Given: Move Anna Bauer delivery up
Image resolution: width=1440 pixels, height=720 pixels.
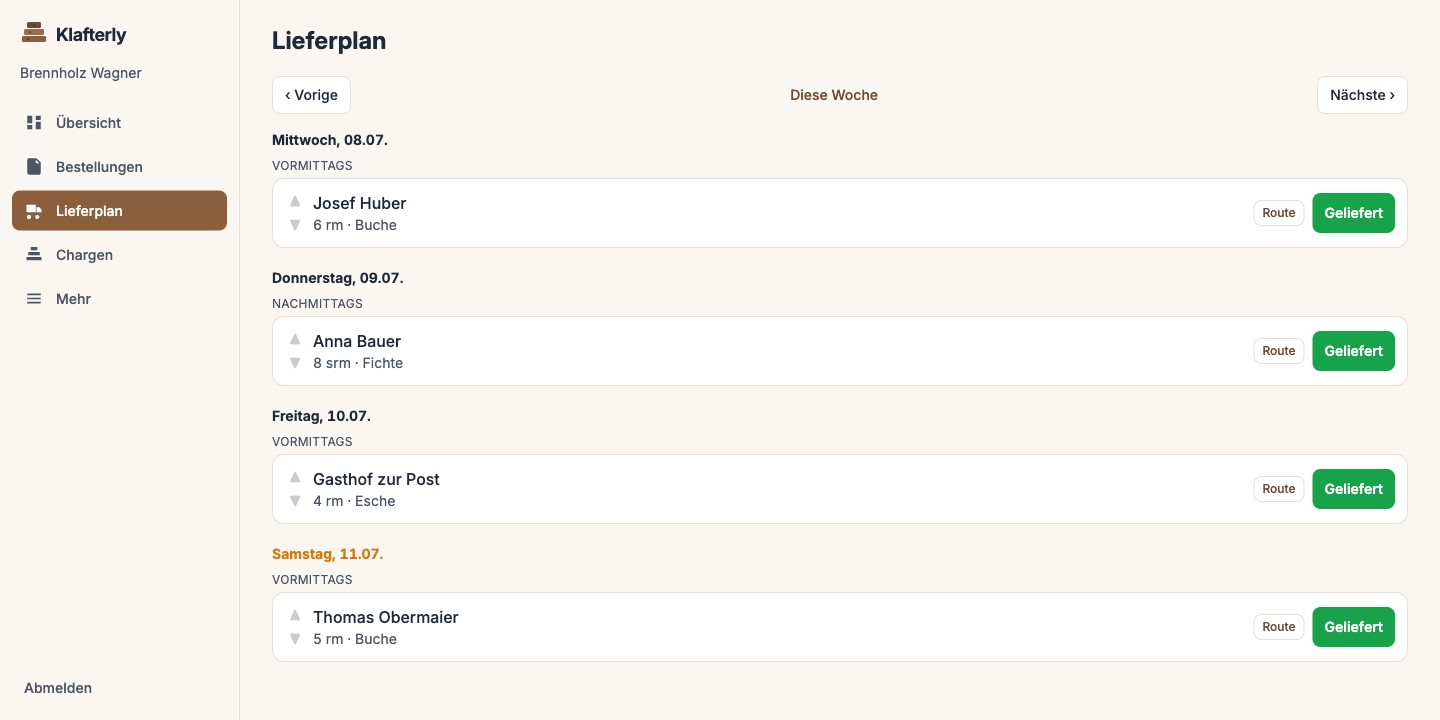Looking at the screenshot, I should click(295, 340).
